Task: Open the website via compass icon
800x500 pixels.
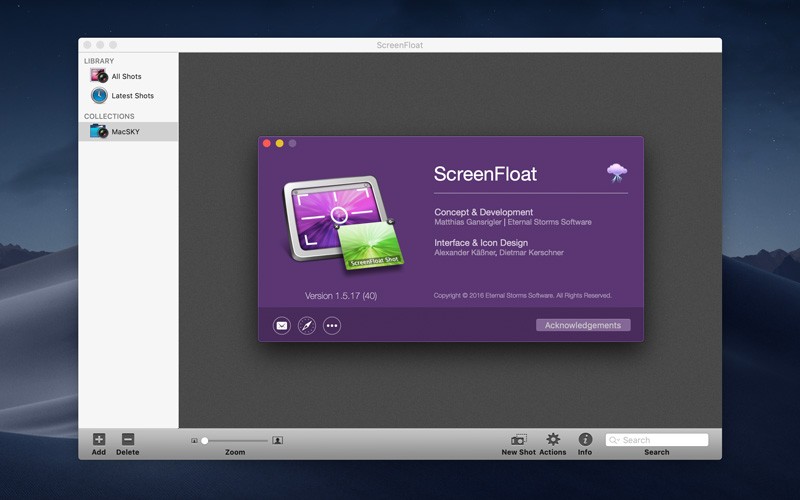Action: tap(307, 326)
